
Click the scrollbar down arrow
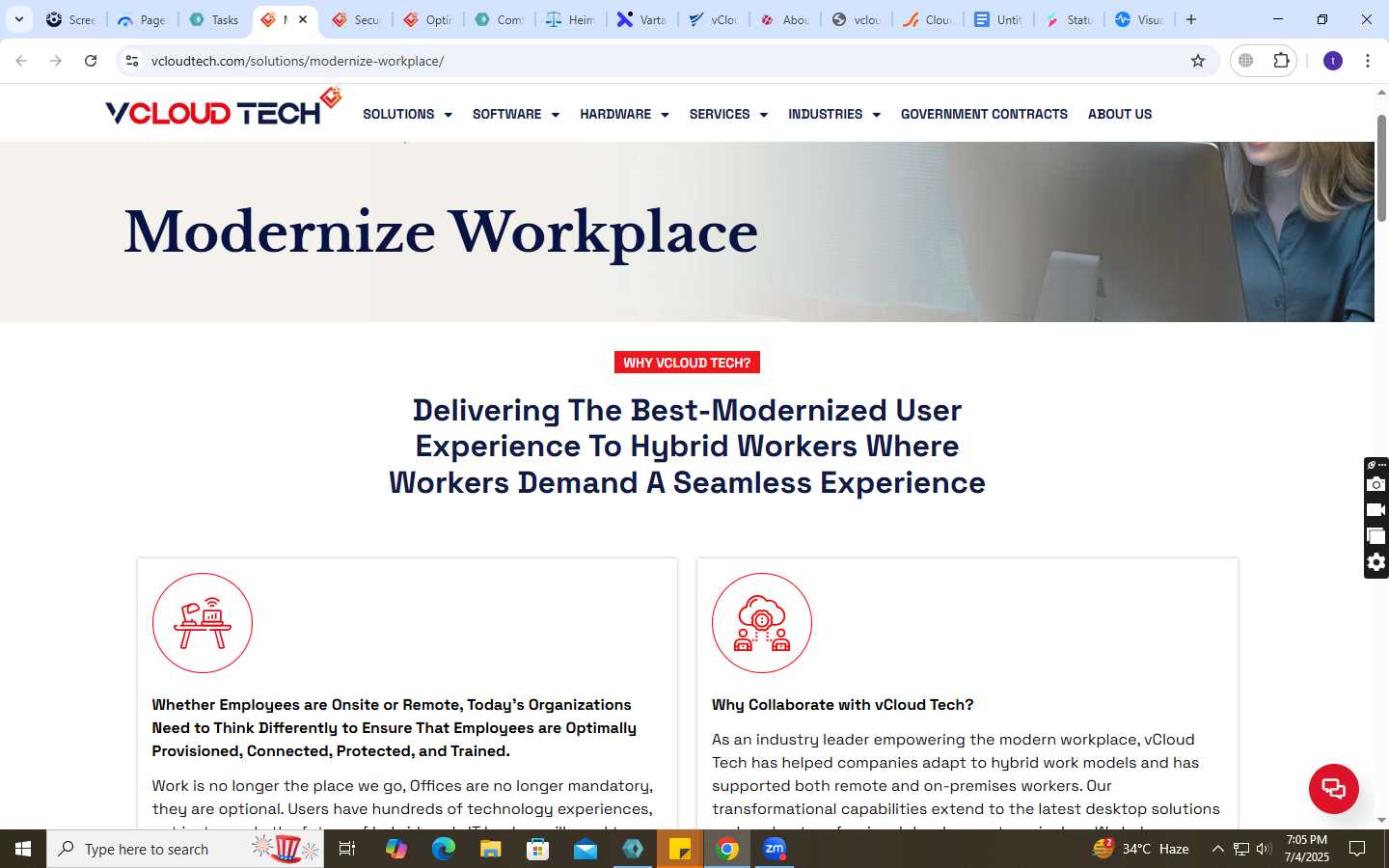coord(1381,821)
